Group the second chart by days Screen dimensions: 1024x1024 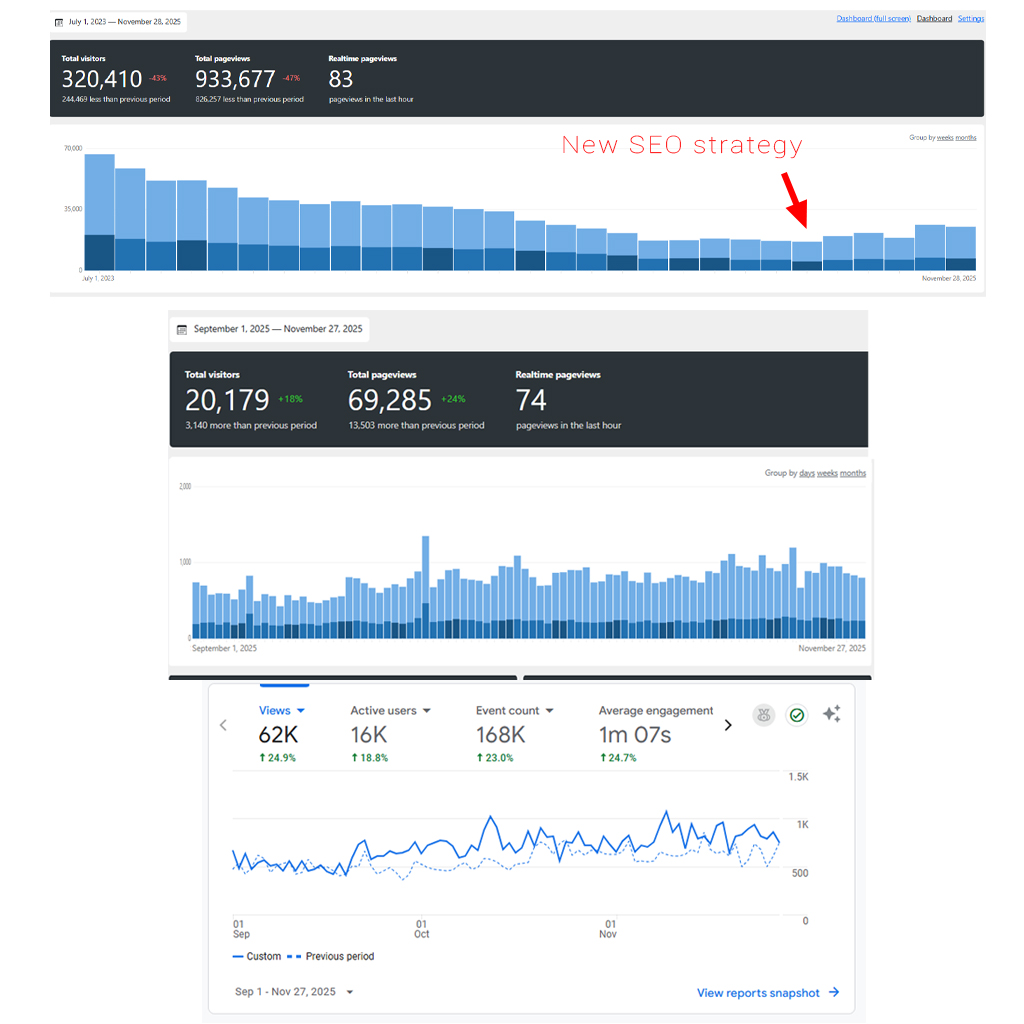pyautogui.click(x=806, y=473)
